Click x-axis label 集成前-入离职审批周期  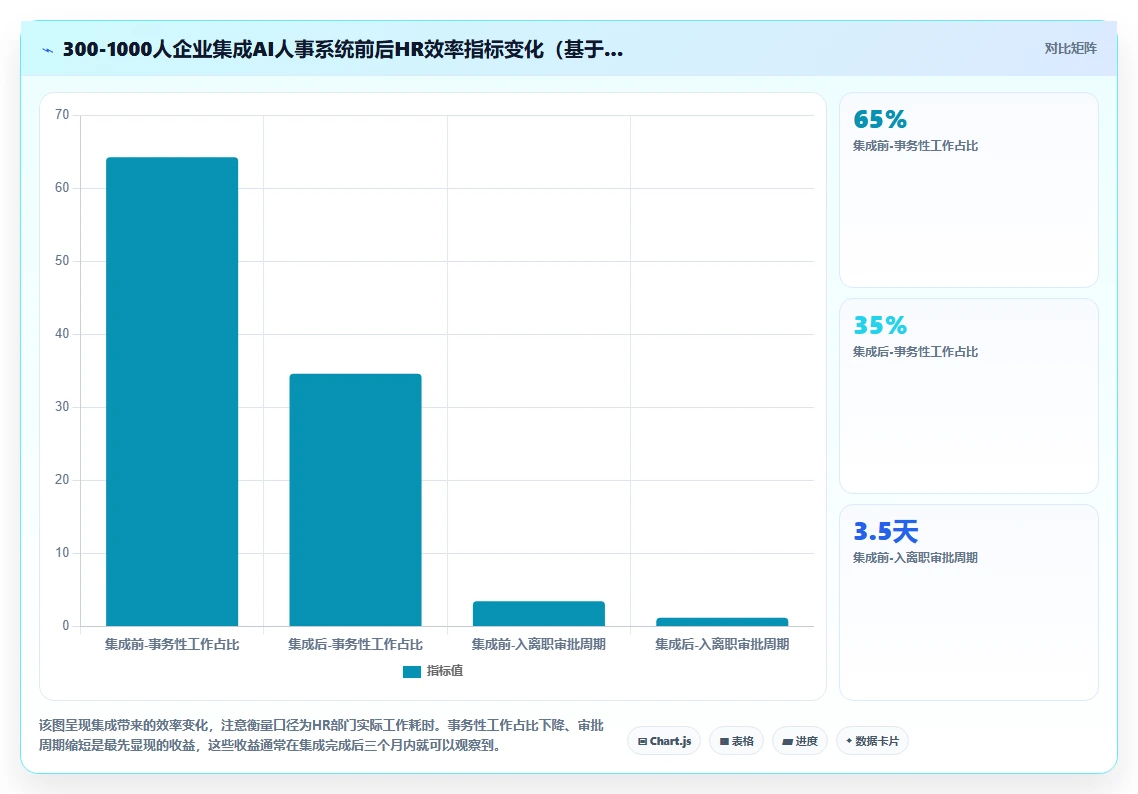click(539, 644)
